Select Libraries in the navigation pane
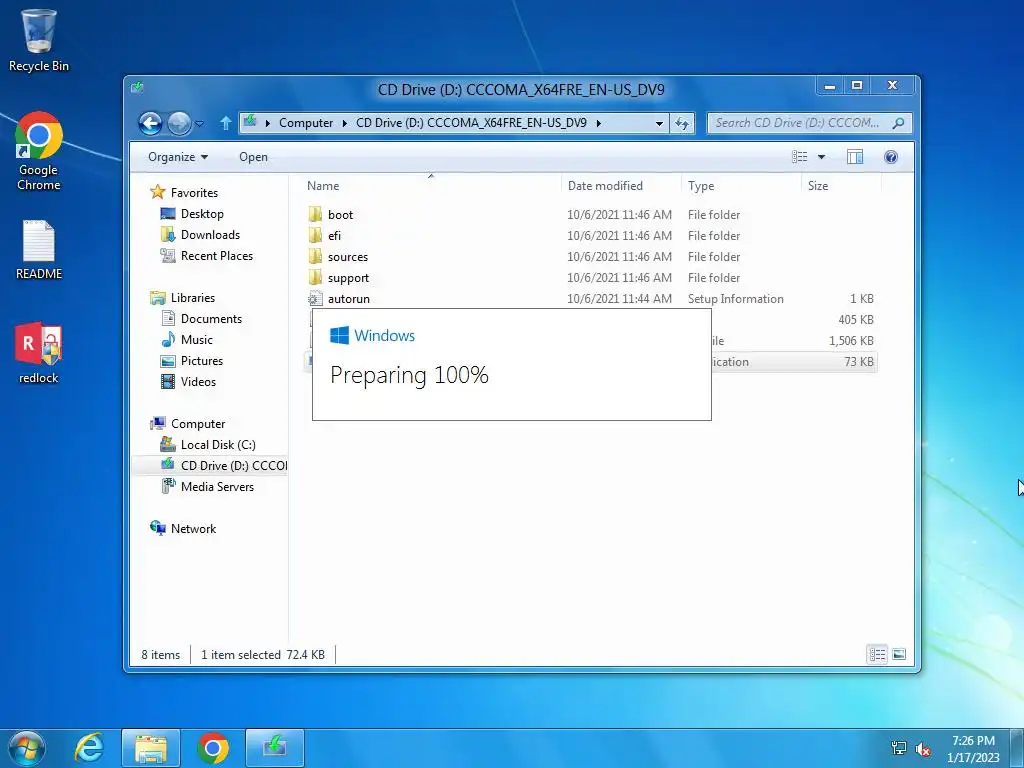 182,297
